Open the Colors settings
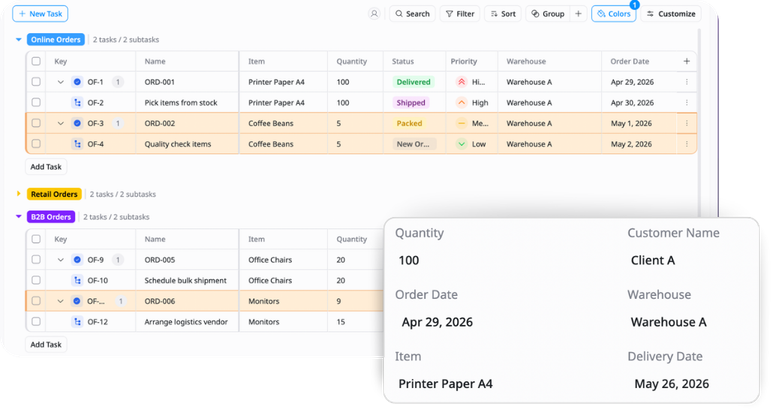 pyautogui.click(x=614, y=14)
